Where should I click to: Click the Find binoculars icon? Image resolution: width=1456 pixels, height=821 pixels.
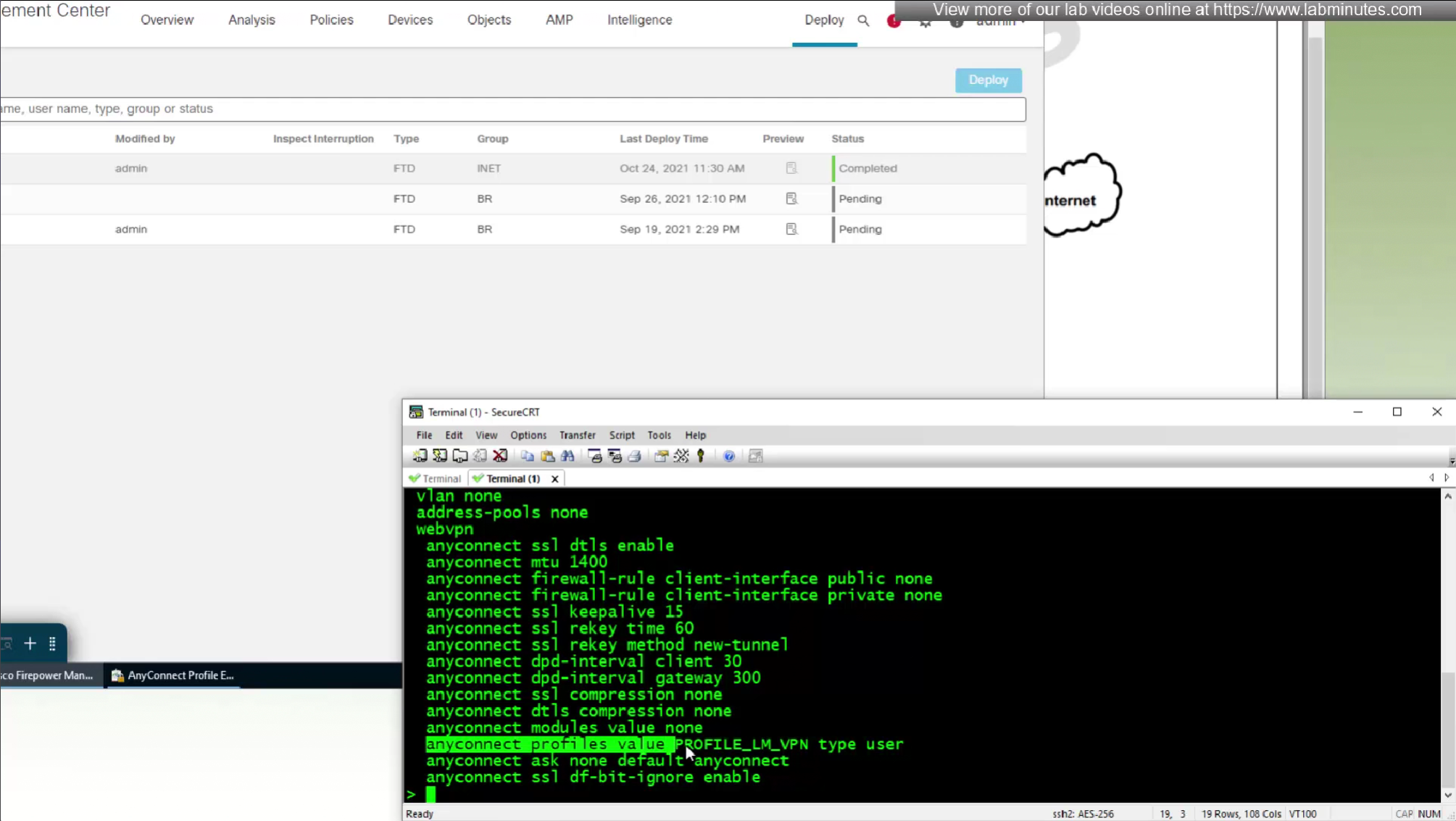pos(567,456)
